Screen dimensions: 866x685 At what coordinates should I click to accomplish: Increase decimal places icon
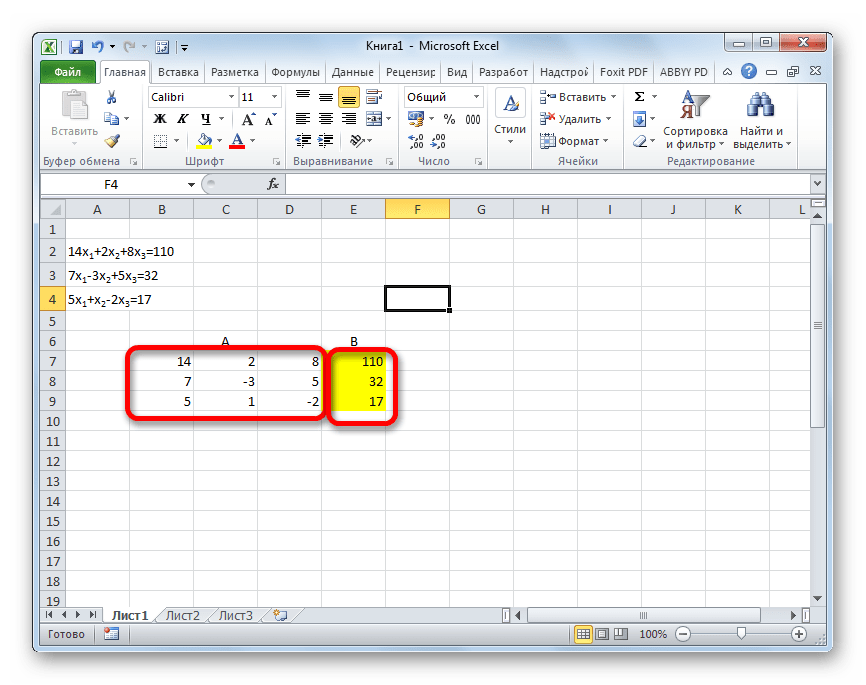(x=415, y=141)
